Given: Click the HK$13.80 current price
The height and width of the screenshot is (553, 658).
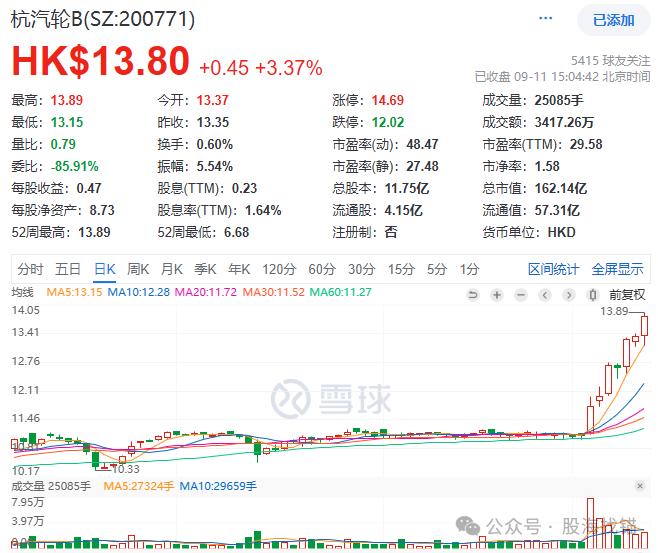Looking at the screenshot, I should tap(101, 61).
